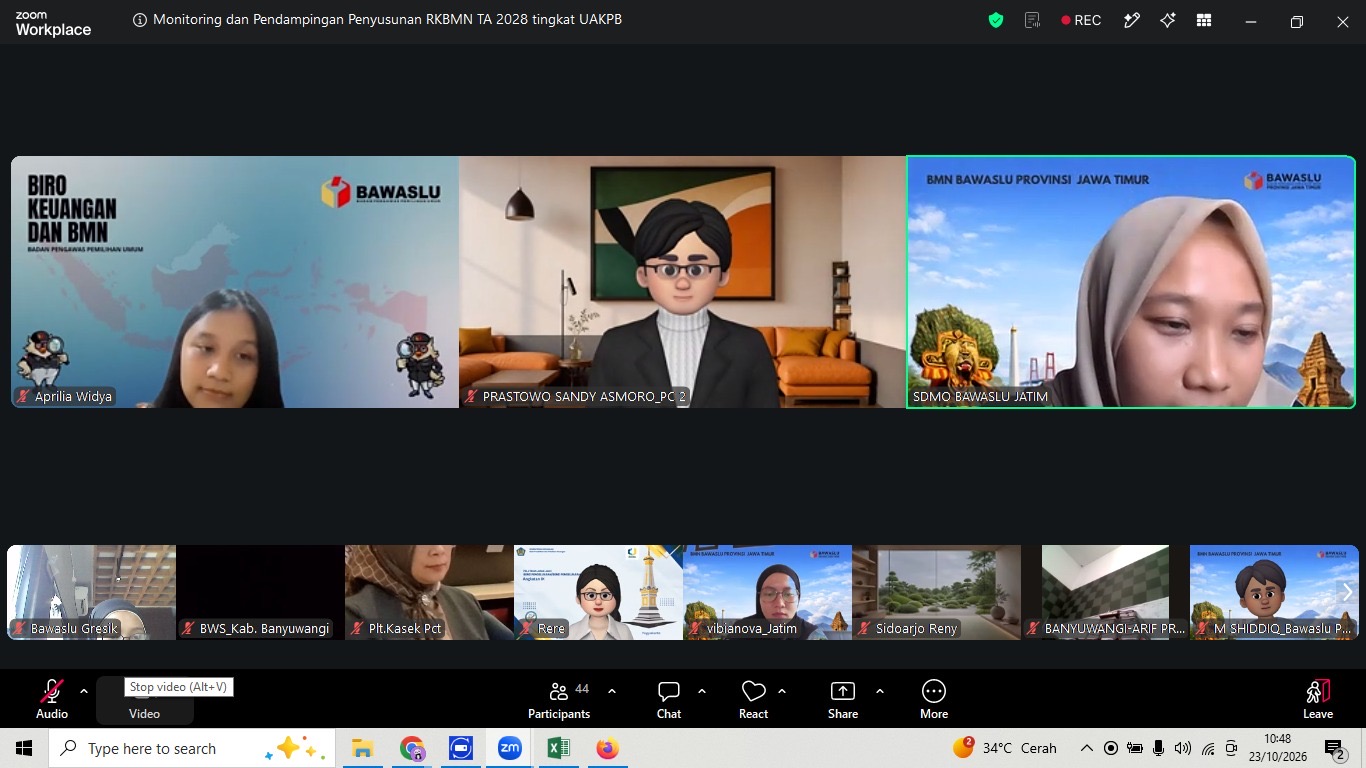
Task: Open the Participants list with 44 members
Action: (x=559, y=700)
